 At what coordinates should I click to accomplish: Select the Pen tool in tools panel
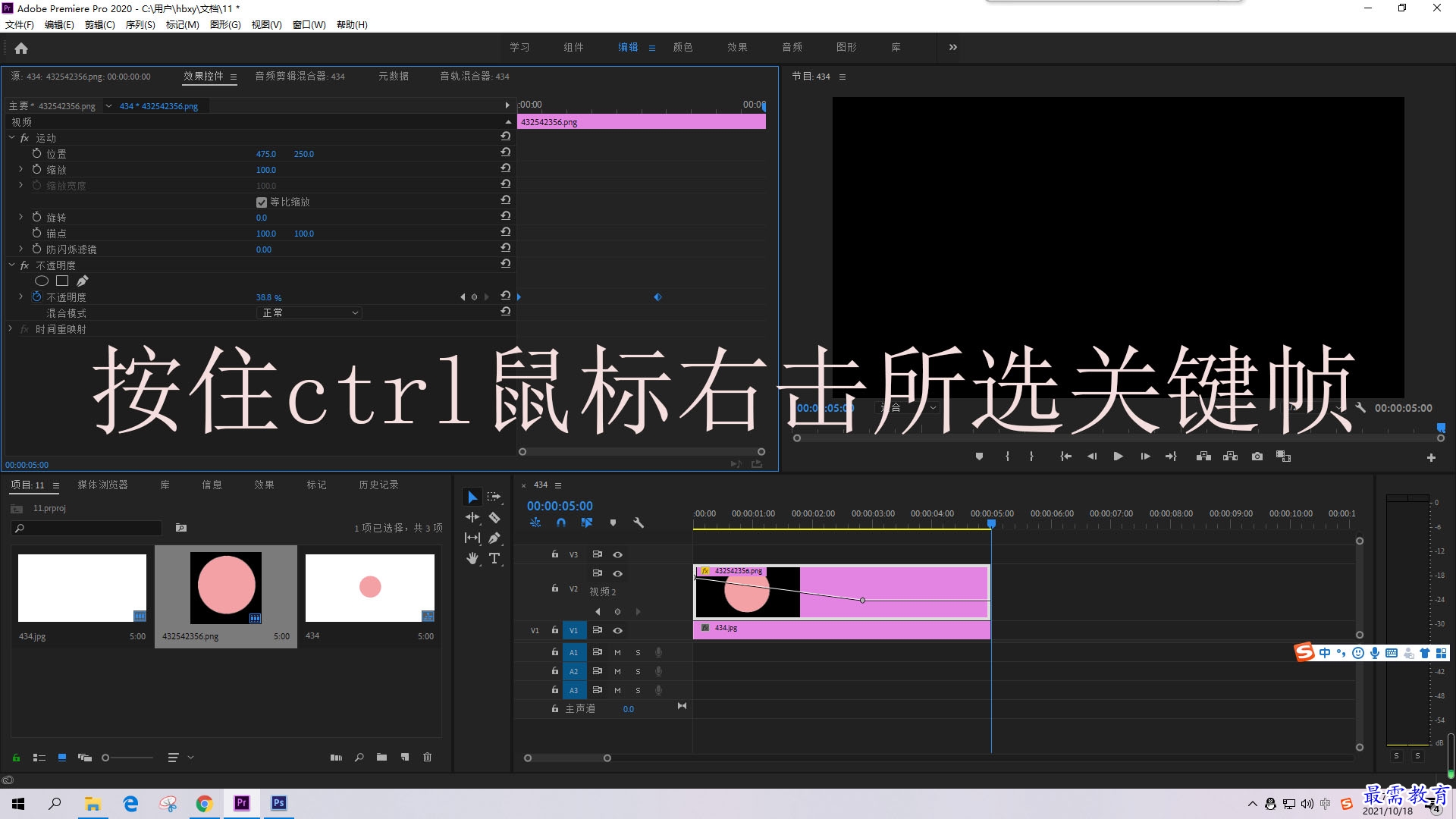(494, 538)
